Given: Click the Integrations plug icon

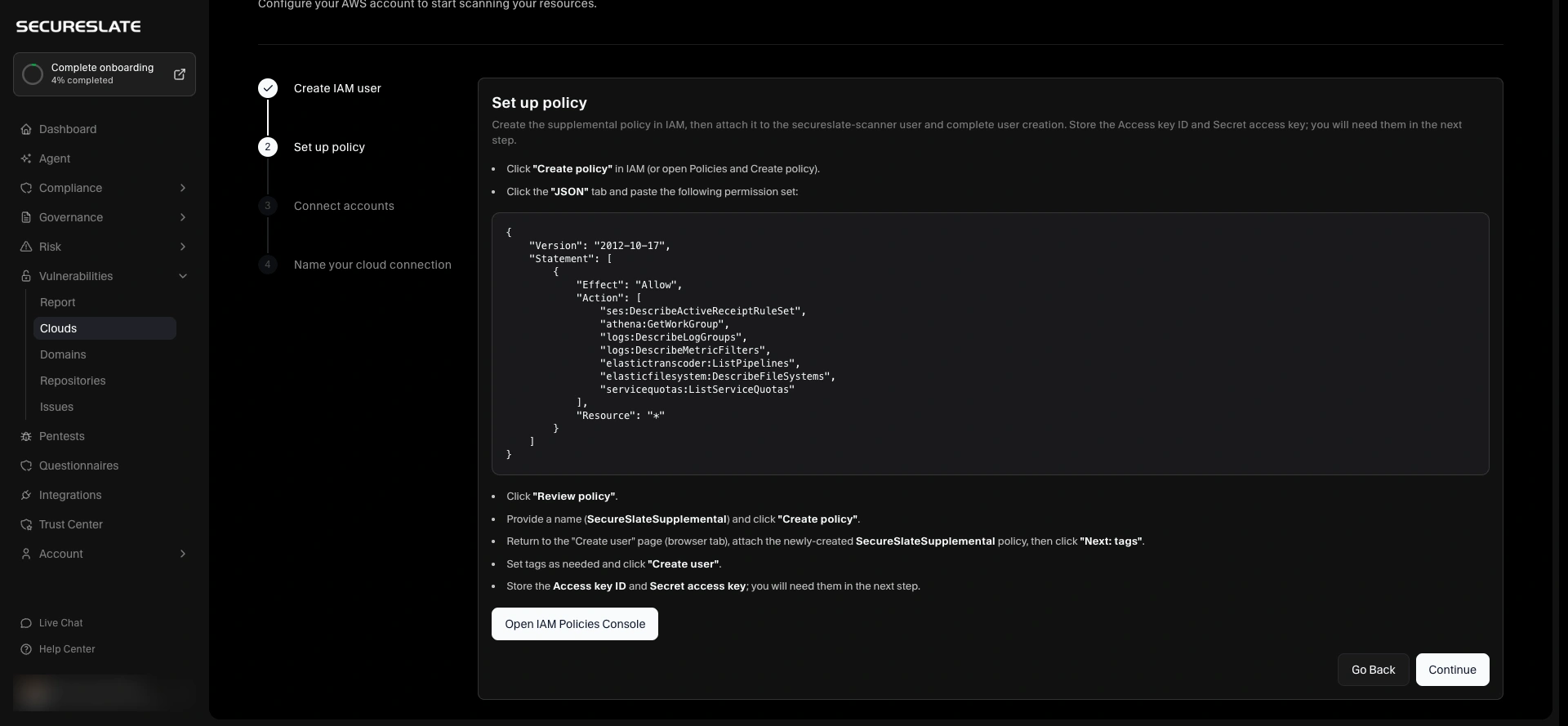Looking at the screenshot, I should 26,495.
